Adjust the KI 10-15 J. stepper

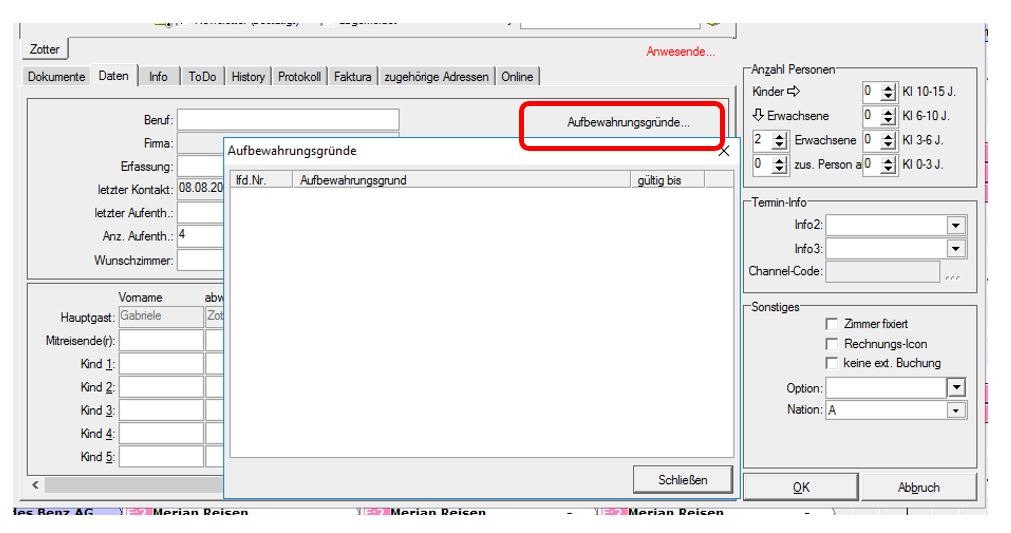[888, 92]
